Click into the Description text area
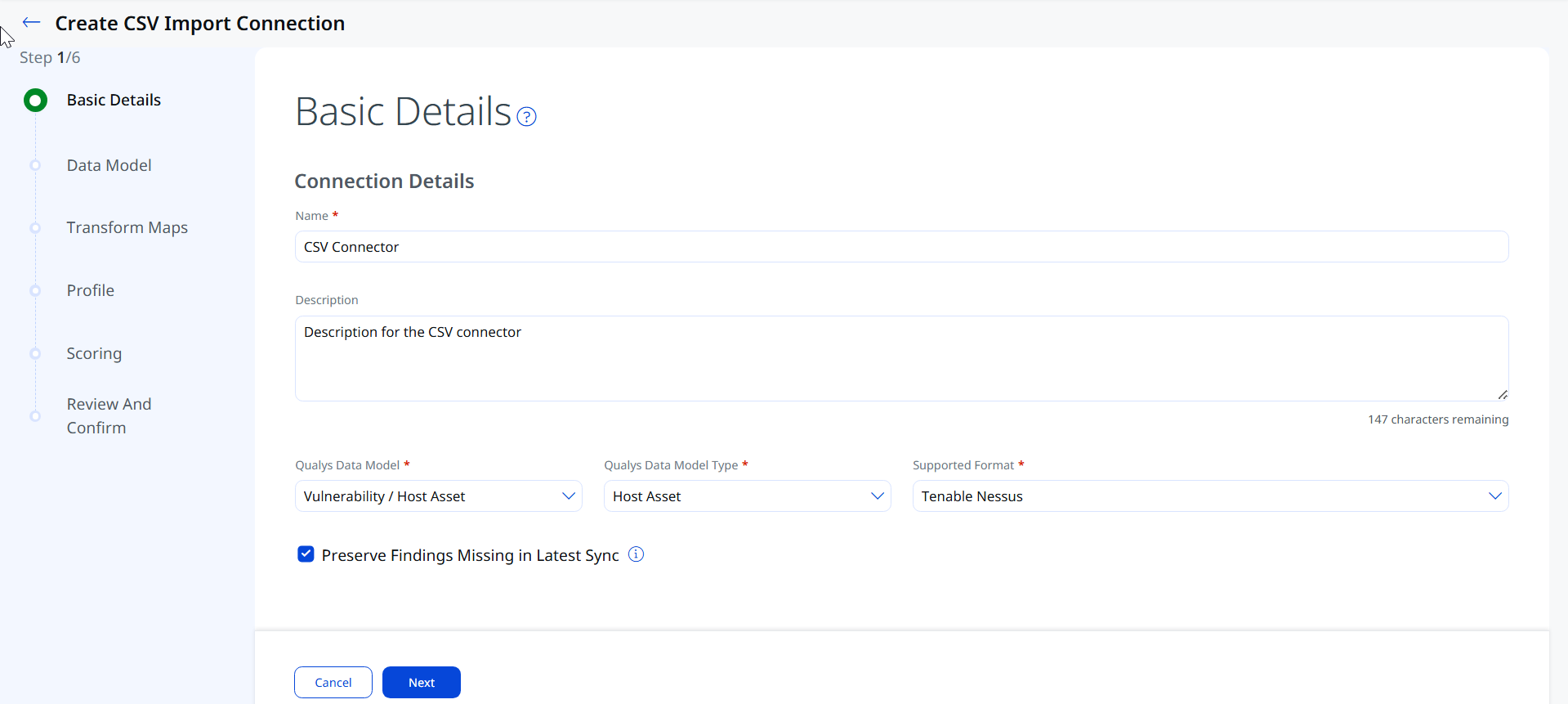 tap(902, 358)
